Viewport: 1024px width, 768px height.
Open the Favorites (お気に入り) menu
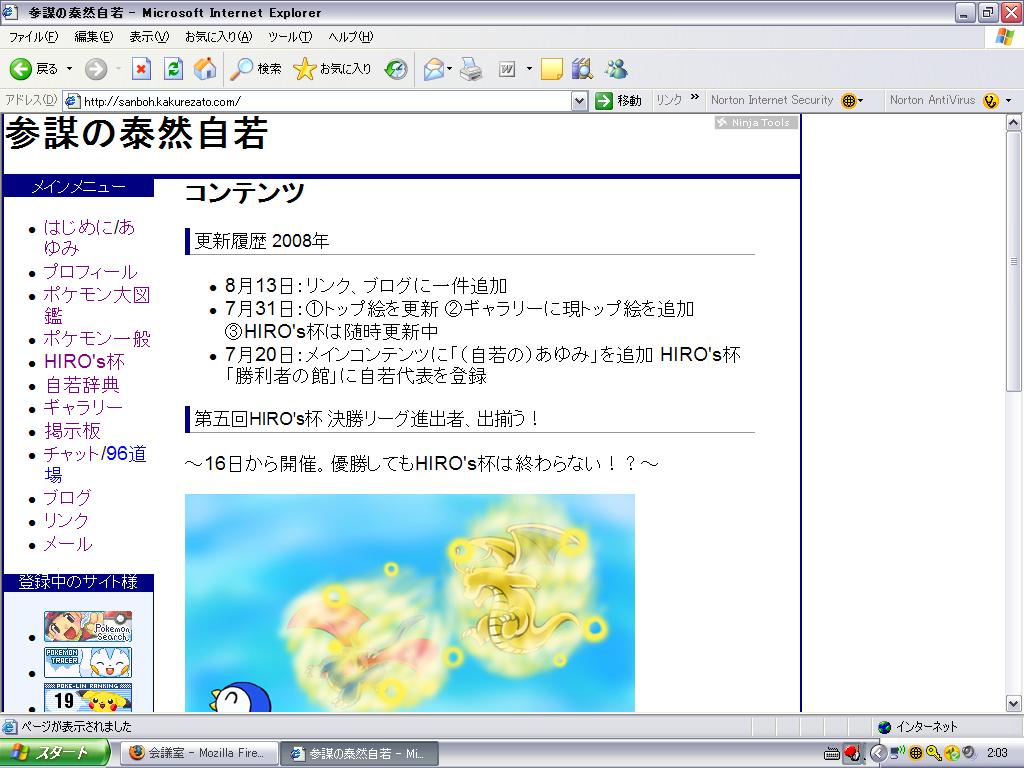click(x=218, y=37)
